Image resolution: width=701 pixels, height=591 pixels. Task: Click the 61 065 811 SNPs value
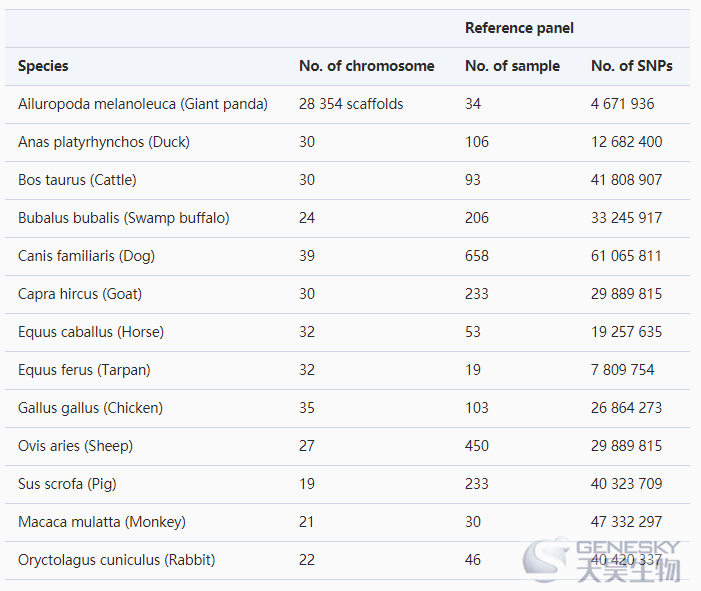pyautogui.click(x=626, y=256)
